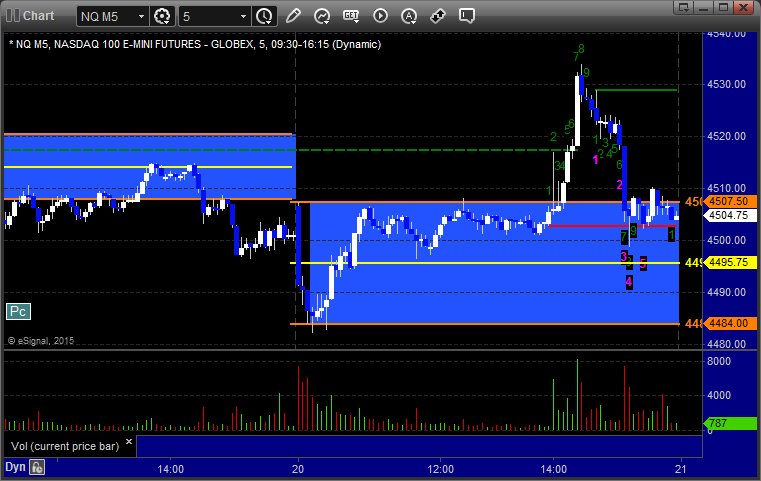Click the Chart window title text

[38, 16]
